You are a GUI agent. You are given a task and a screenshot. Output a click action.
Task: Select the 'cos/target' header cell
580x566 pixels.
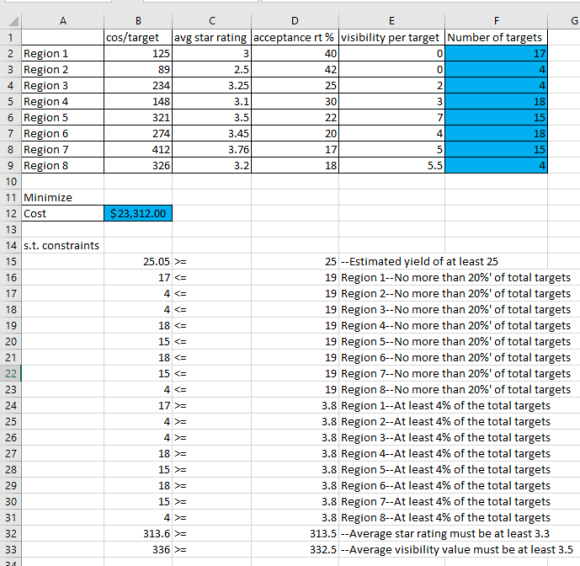pyautogui.click(x=138, y=37)
